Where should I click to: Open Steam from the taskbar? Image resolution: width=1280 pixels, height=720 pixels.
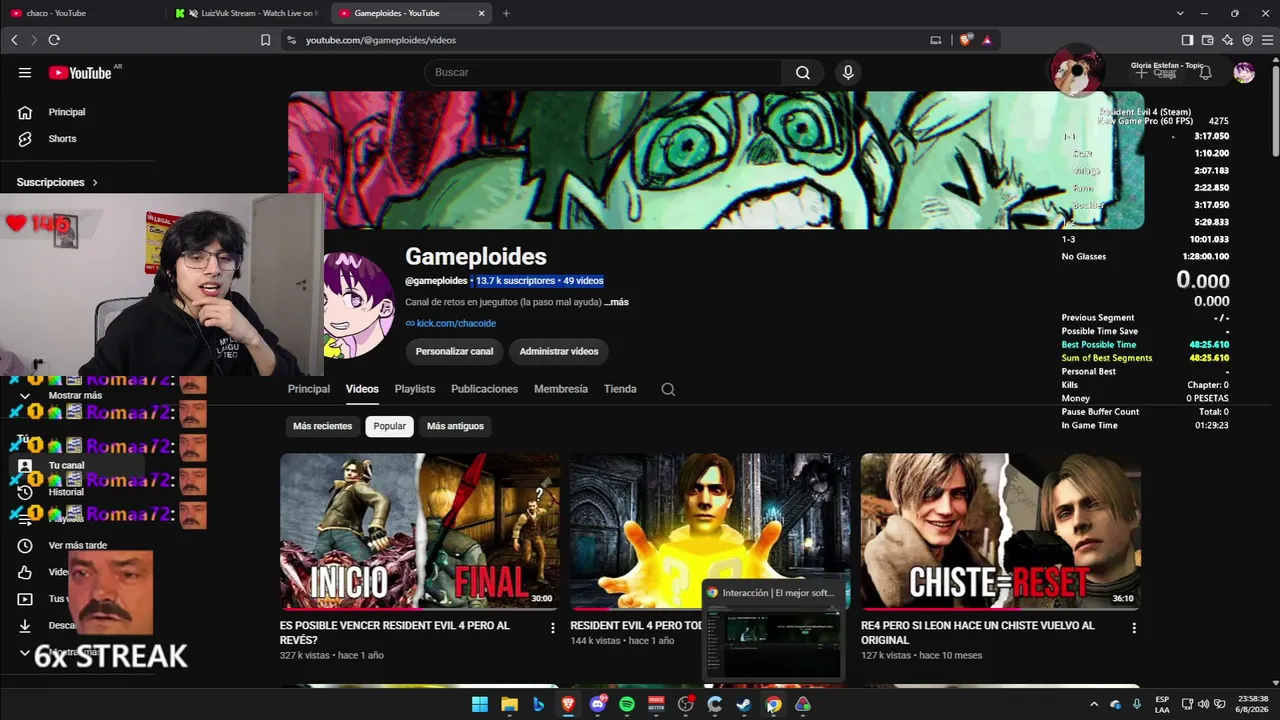click(x=744, y=704)
